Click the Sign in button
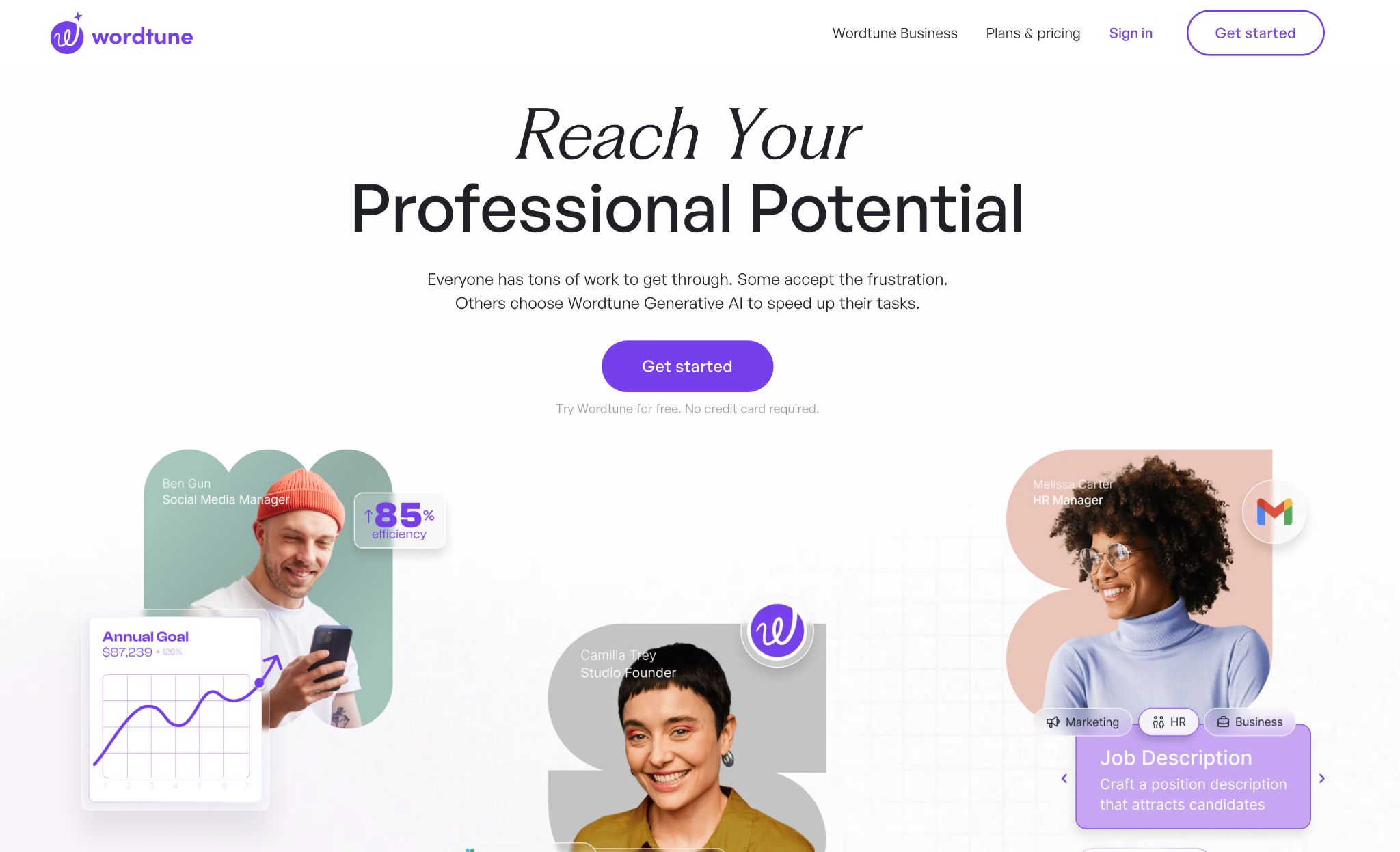The width and height of the screenshot is (1400, 852). click(x=1131, y=33)
